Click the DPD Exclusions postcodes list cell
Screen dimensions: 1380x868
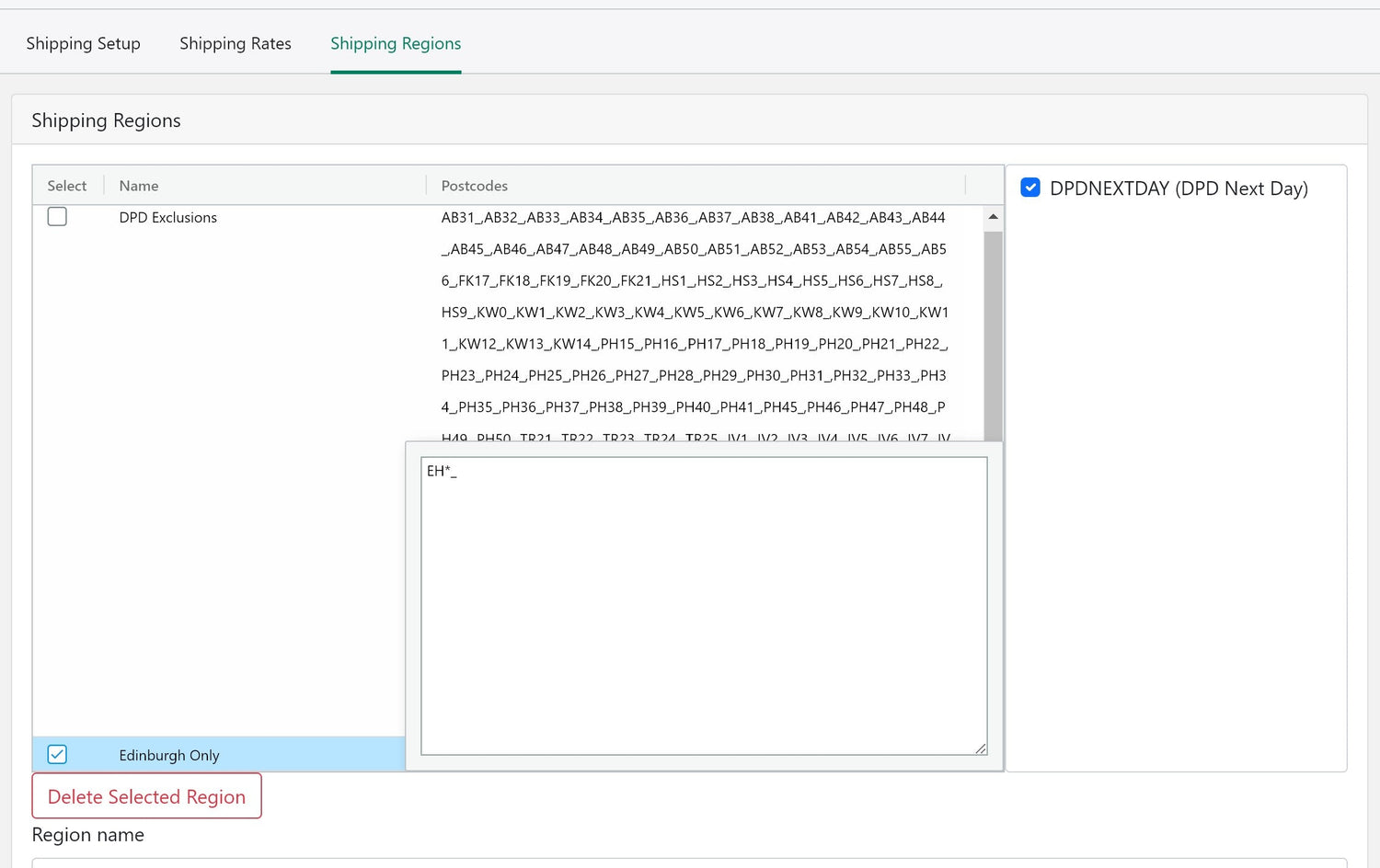[695, 313]
